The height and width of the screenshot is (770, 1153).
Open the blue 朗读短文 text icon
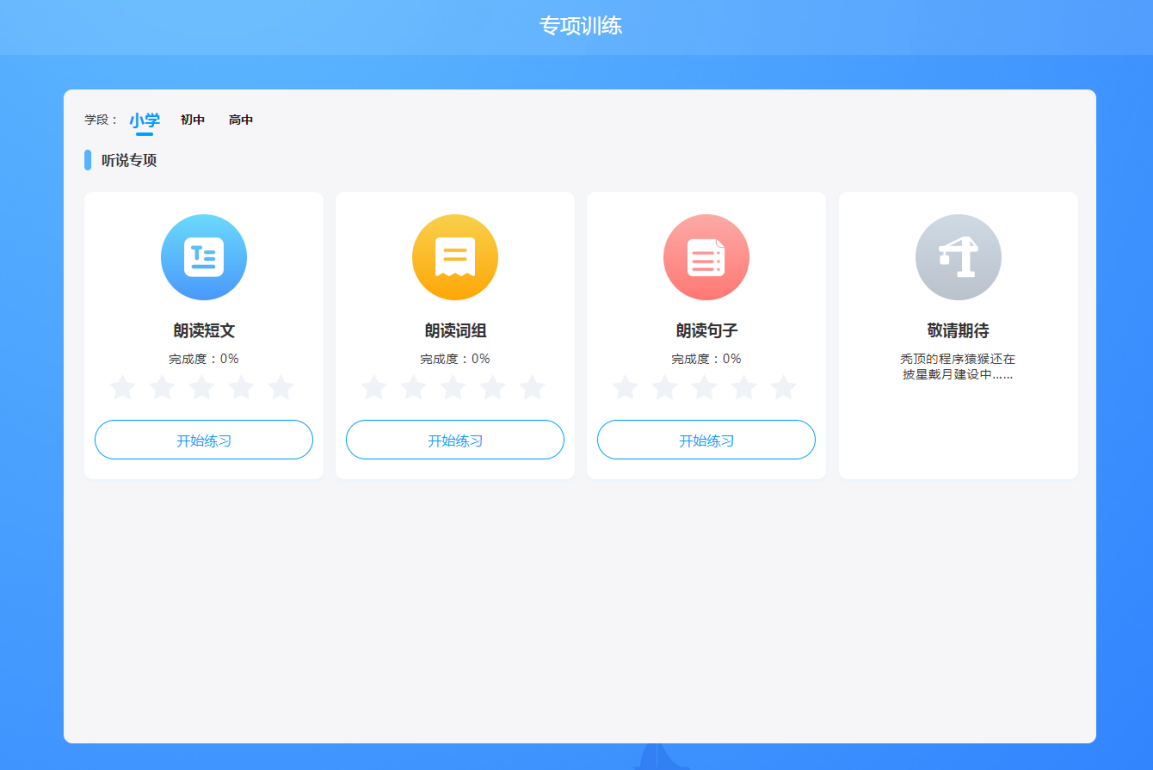pyautogui.click(x=204, y=257)
